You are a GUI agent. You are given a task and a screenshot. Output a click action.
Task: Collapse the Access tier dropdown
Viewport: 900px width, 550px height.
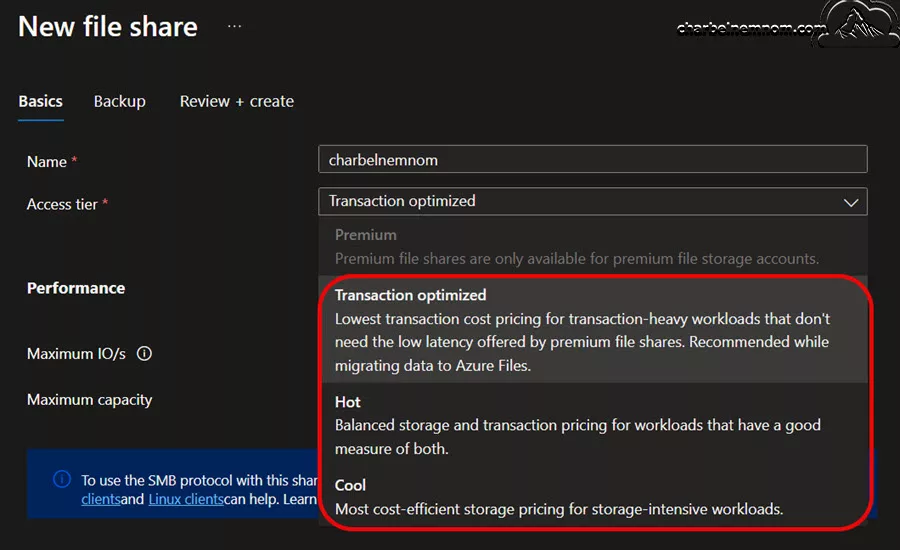(592, 202)
